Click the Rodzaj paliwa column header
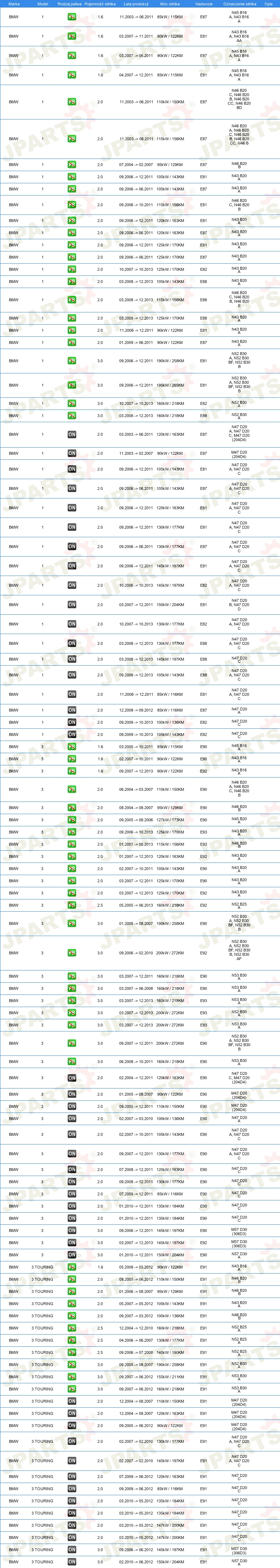Image resolution: width=280 pixels, height=1568 pixels. pos(70,4)
